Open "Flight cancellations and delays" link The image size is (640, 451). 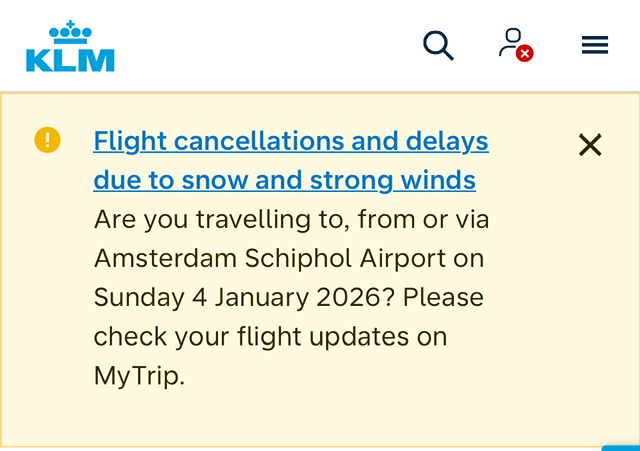(290, 141)
